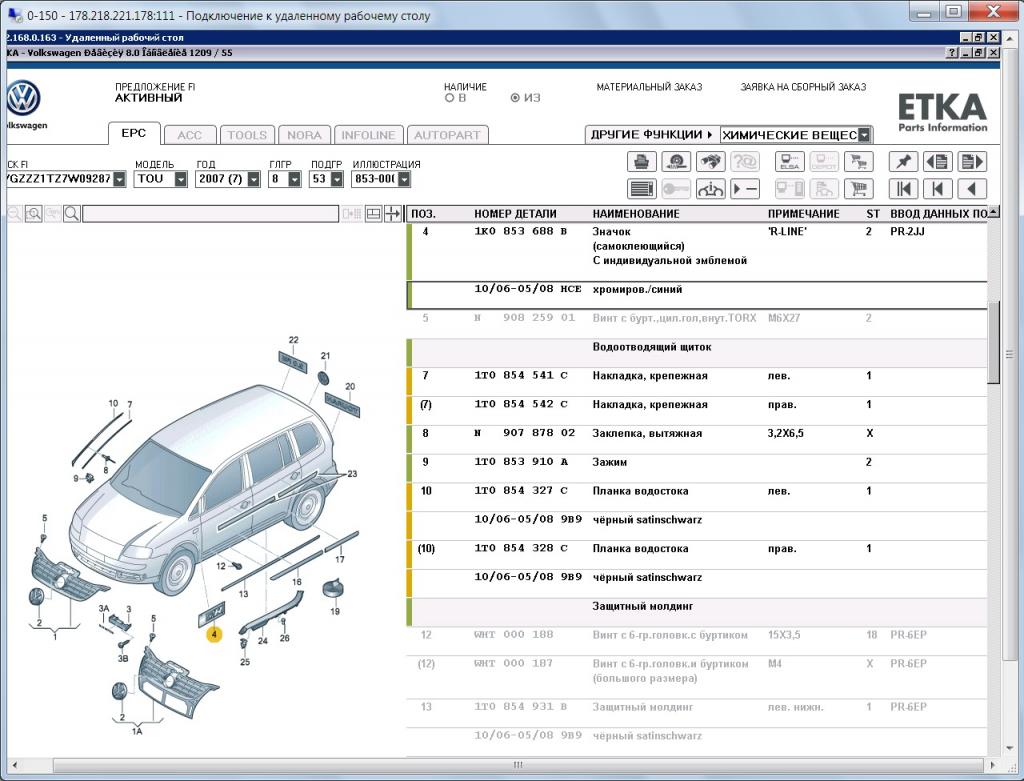Go to next document page icon
Viewport: 1024px width, 781px height.
pos(972,161)
